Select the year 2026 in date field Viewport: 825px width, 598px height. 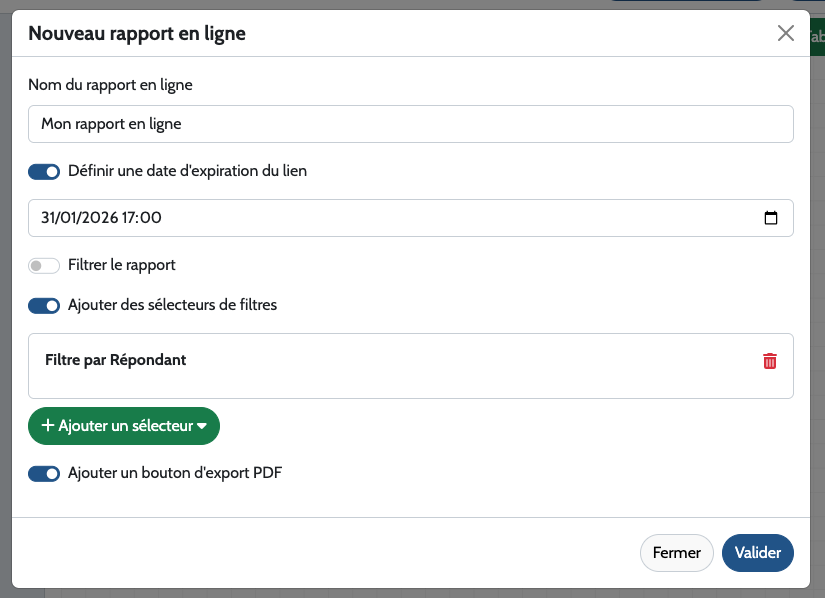[x=100, y=218]
